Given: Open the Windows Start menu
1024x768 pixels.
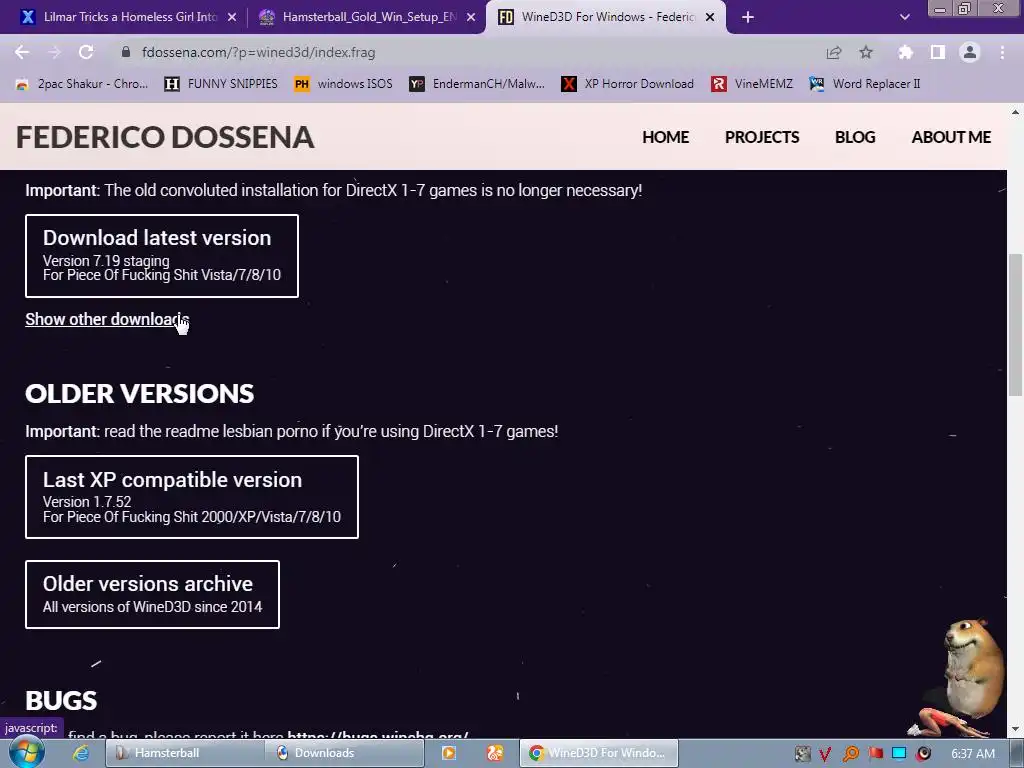Looking at the screenshot, I should 27,753.
